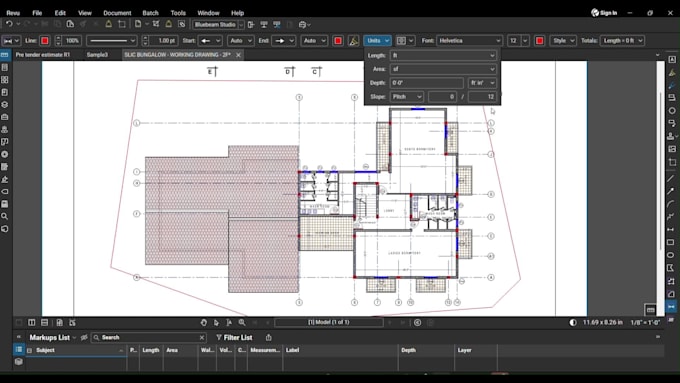The image size is (680, 383).
Task: Open the Font dropdown showing Helvetica
Action: (x=470, y=41)
